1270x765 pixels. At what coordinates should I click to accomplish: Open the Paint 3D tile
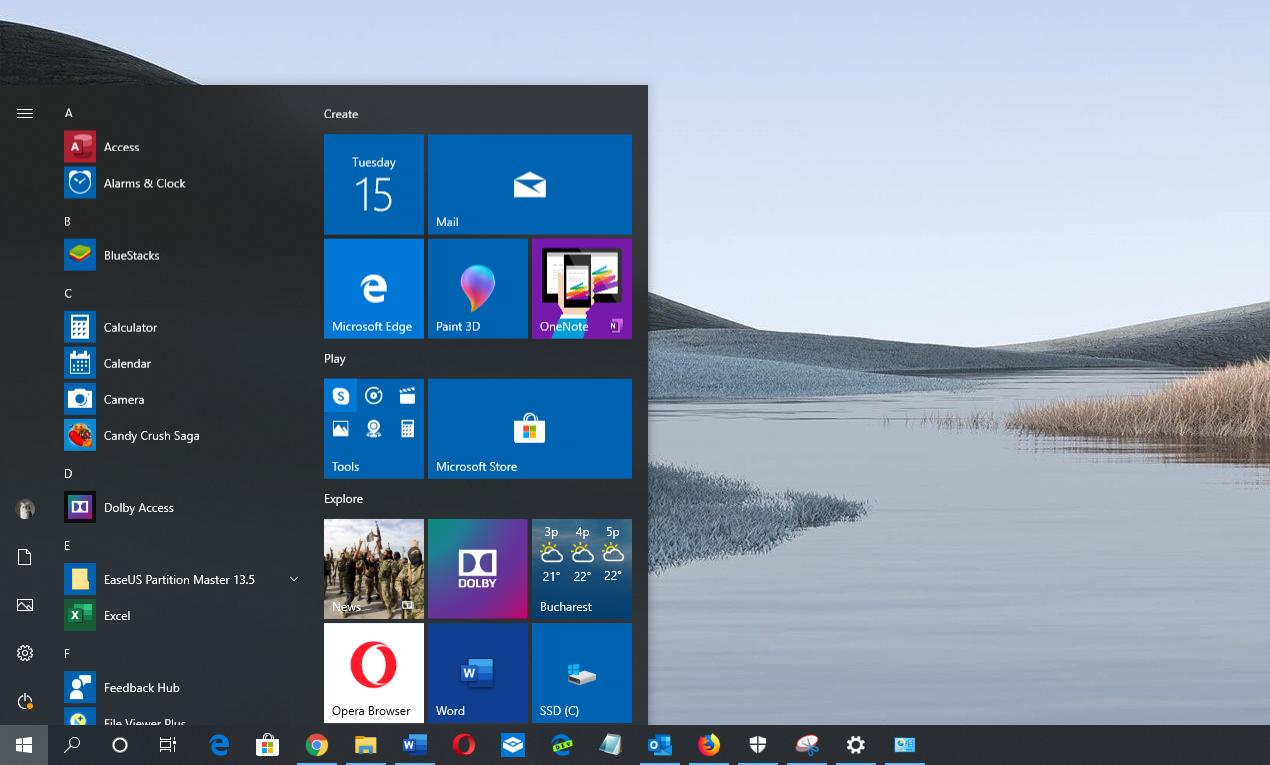(478, 288)
